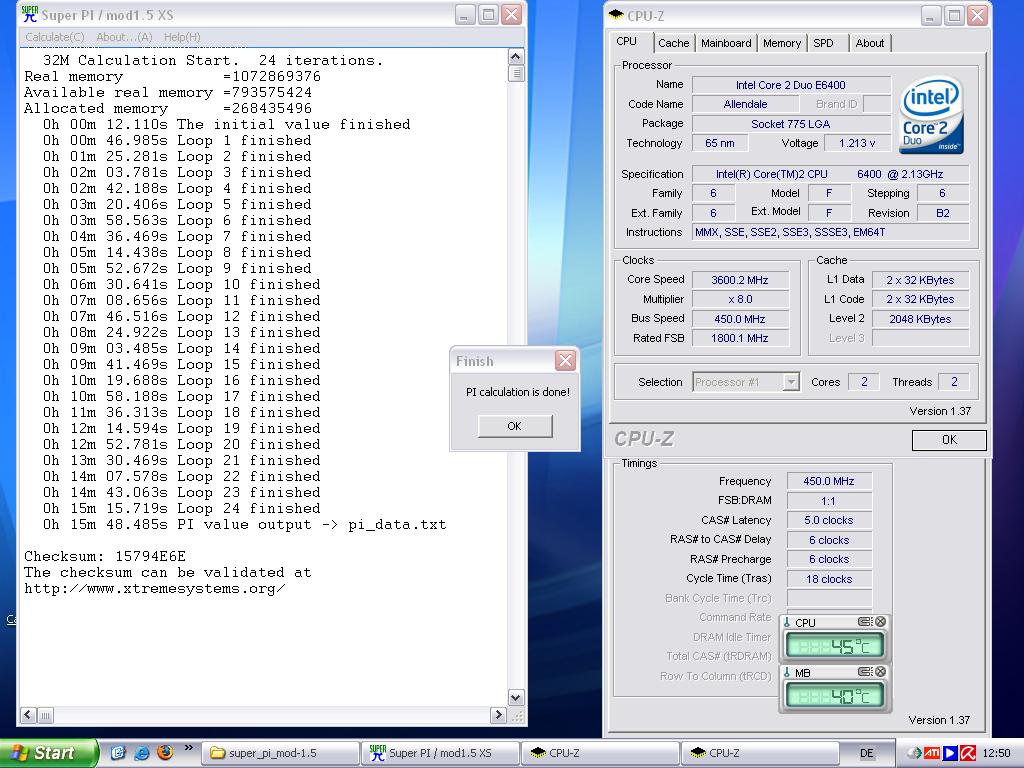Click Multiplier x 8.0 value

(x=740, y=299)
